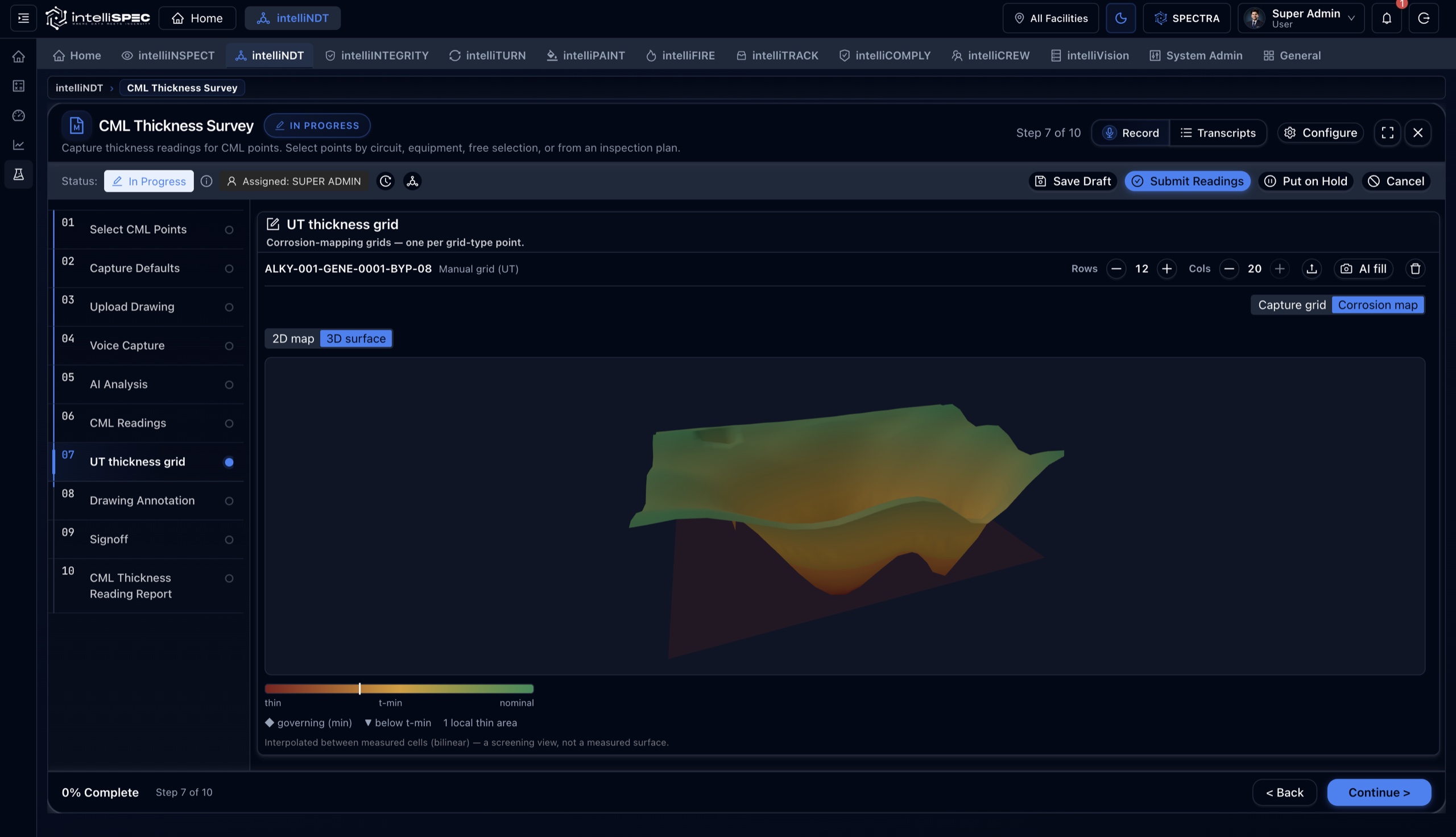1456x837 pixels.
Task: Open the In Progress status selector
Action: [x=148, y=181]
